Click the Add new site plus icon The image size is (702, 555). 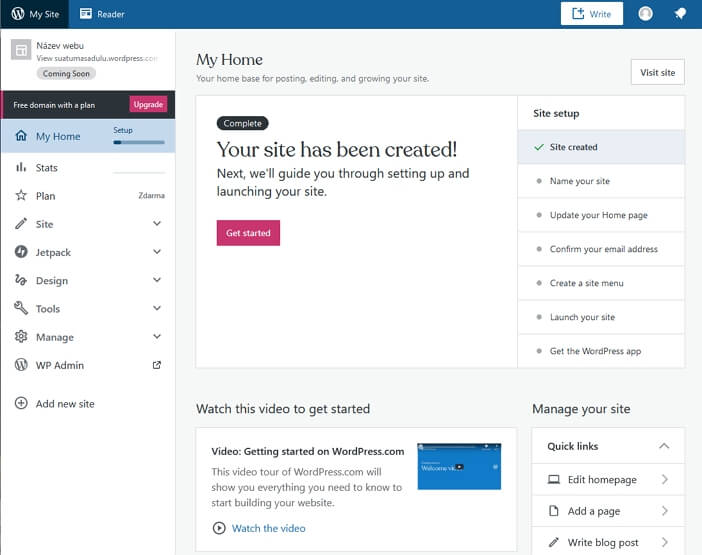click(x=21, y=403)
